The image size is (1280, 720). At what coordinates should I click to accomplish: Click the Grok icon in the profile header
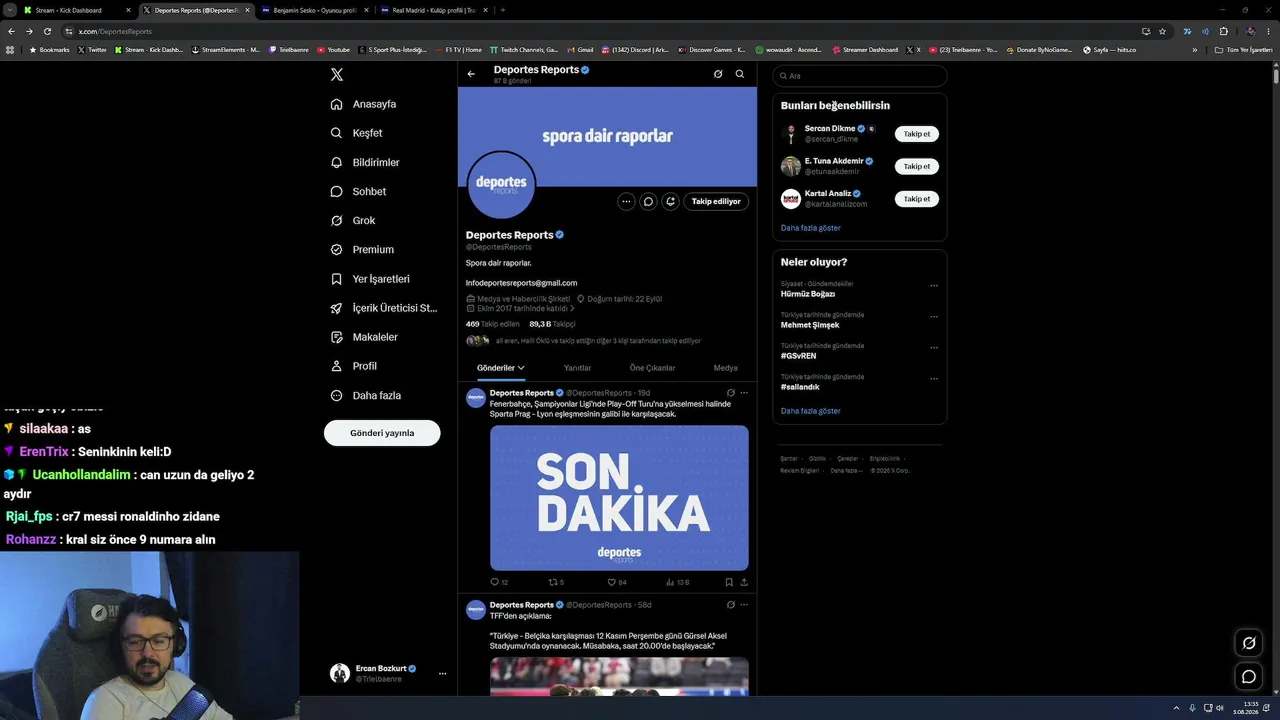(x=718, y=74)
